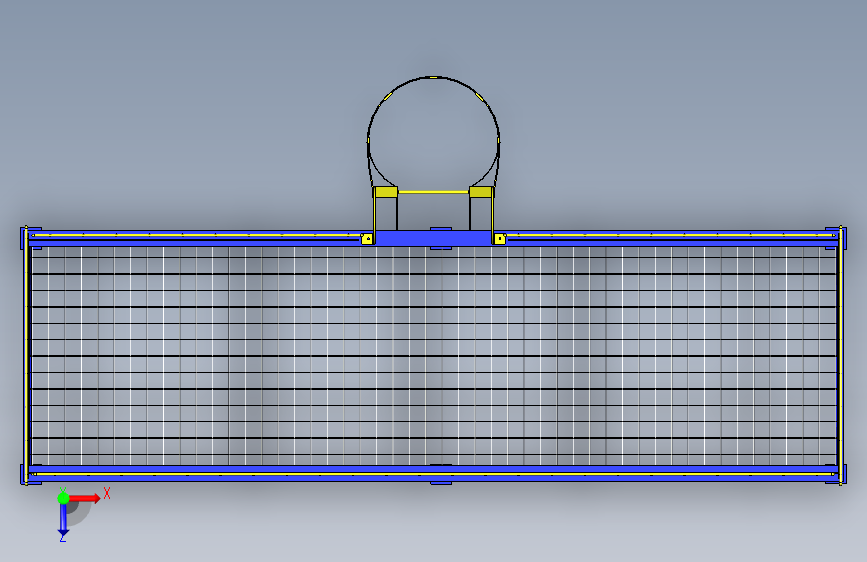This screenshot has width=867, height=562.
Task: Click the red X axis arrow of the triad
Action: [x=85, y=498]
